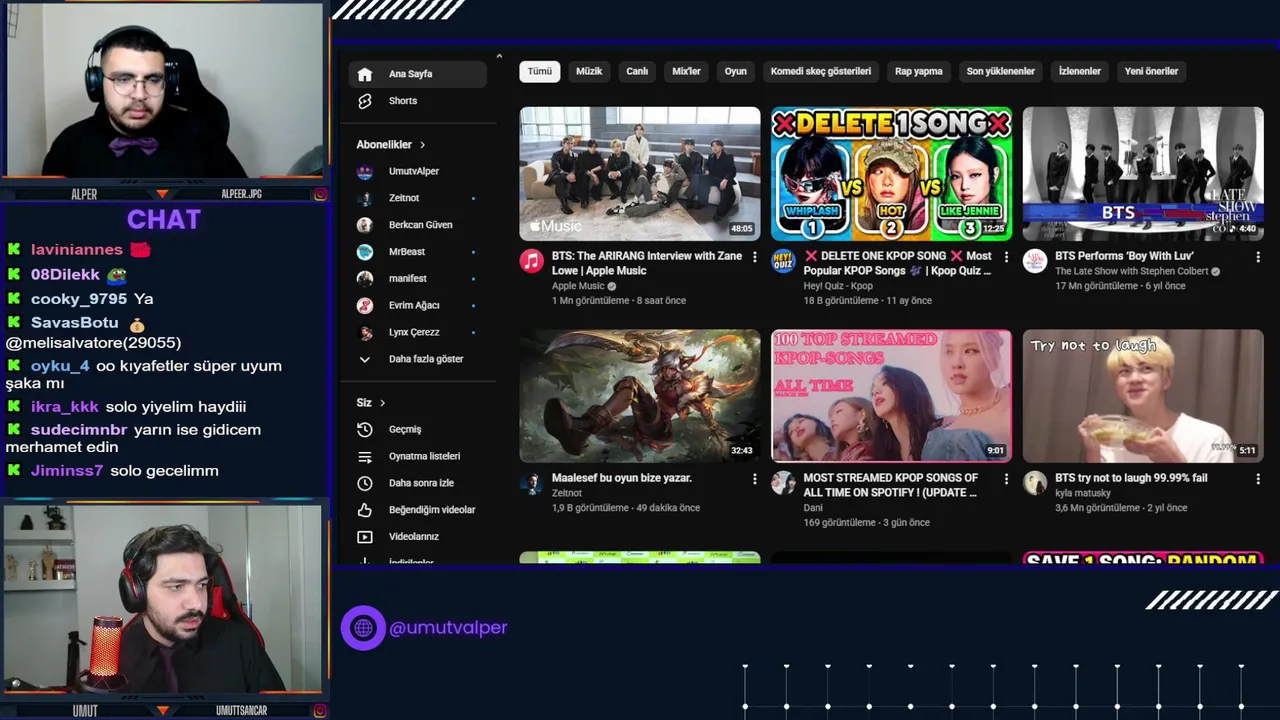The height and width of the screenshot is (720, 1280).
Task: Select Yeni öneriler filter chip
Action: (1151, 71)
